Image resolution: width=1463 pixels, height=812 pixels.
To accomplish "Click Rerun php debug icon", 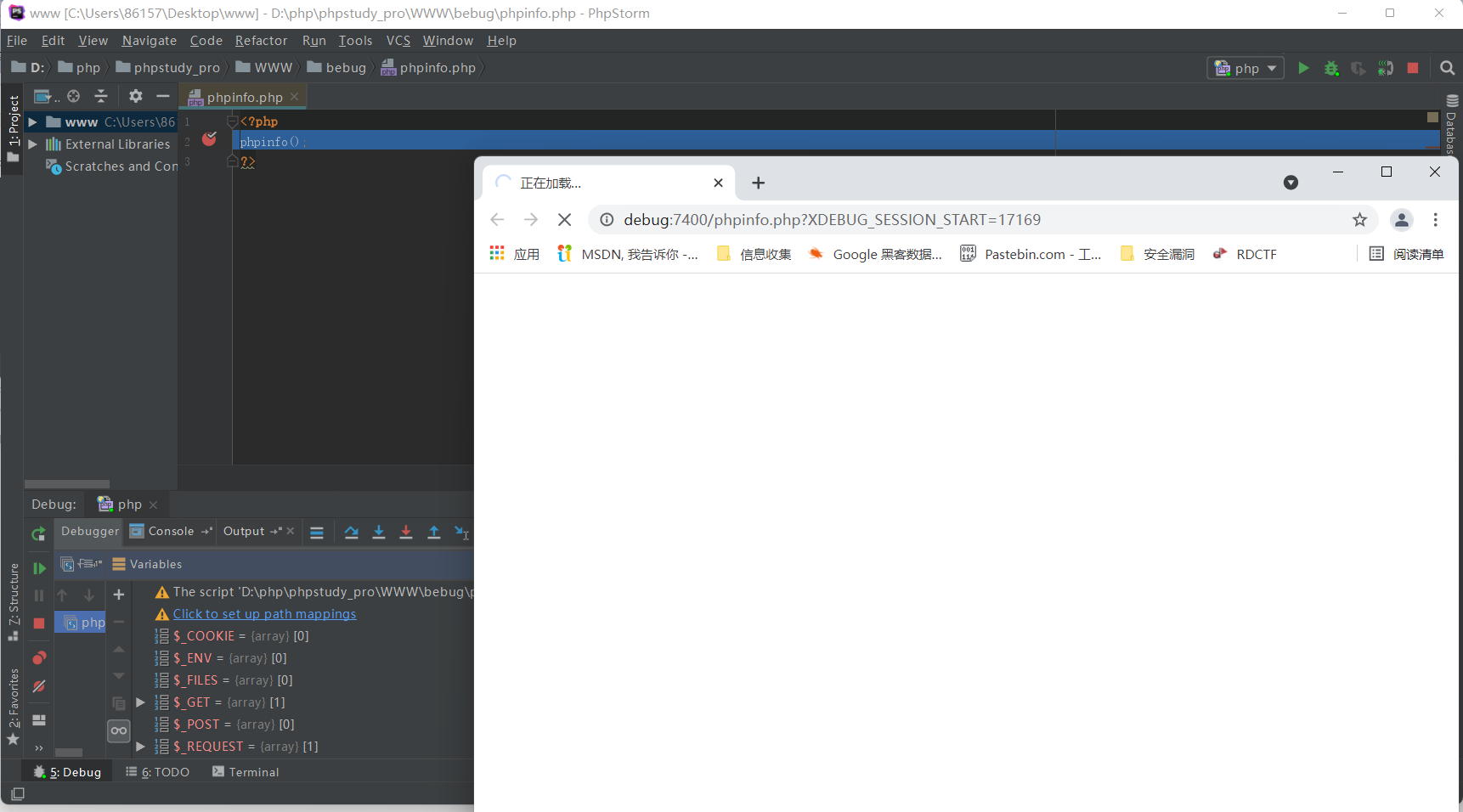I will pos(39,534).
